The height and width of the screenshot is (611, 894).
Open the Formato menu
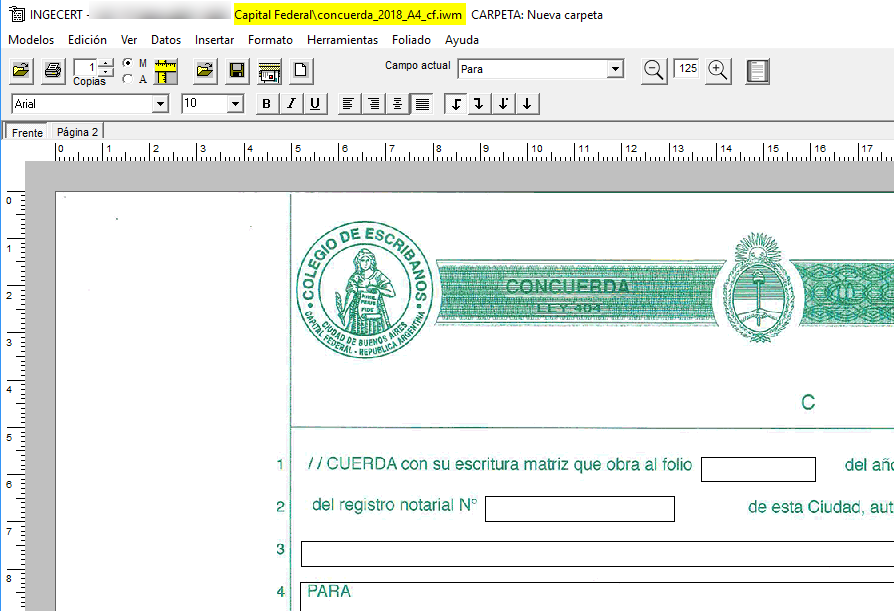point(270,40)
